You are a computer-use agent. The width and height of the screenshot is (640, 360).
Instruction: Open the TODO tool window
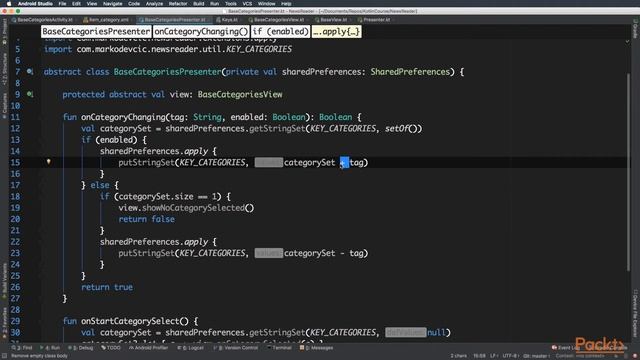(x=111, y=348)
